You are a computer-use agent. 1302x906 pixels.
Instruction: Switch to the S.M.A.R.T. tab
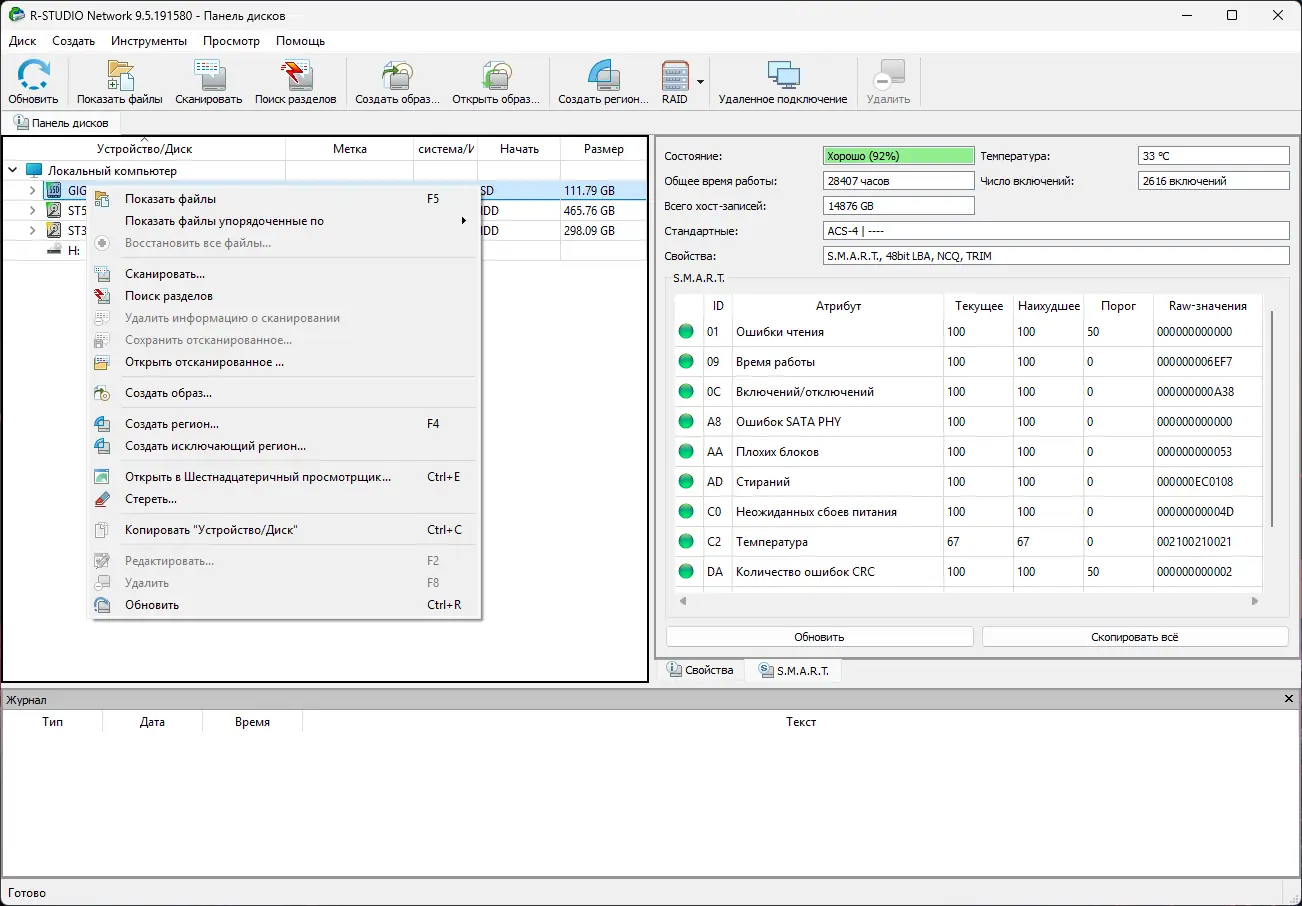tap(794, 670)
